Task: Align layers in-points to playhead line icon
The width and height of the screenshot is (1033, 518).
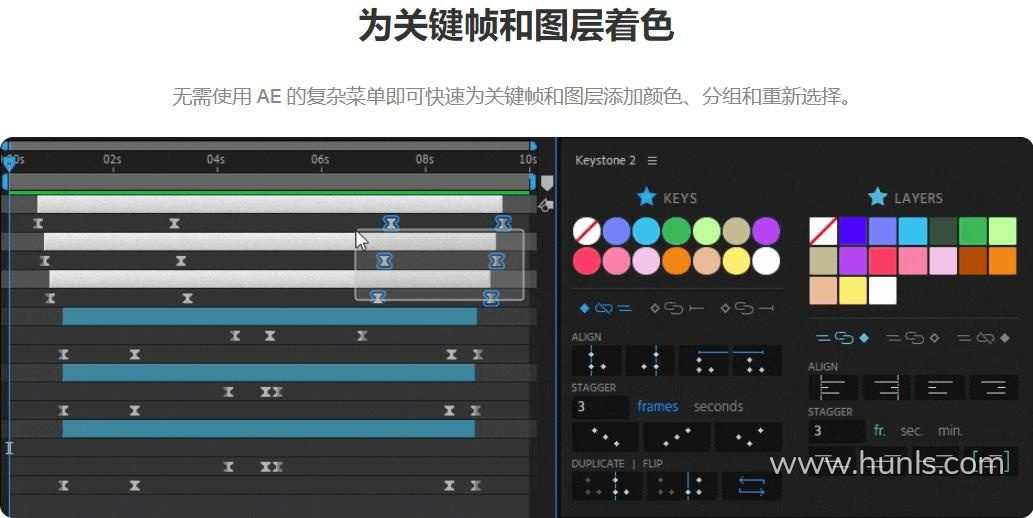Action: (833, 388)
